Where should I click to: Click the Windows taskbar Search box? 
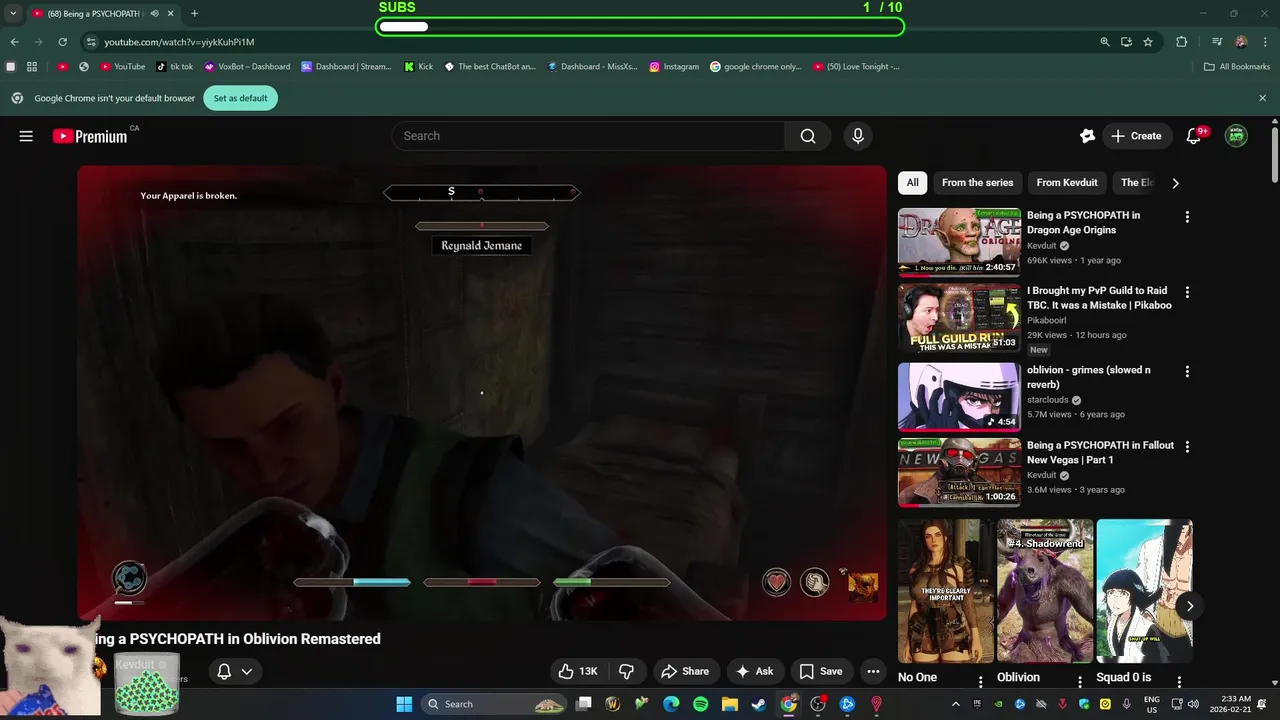495,704
